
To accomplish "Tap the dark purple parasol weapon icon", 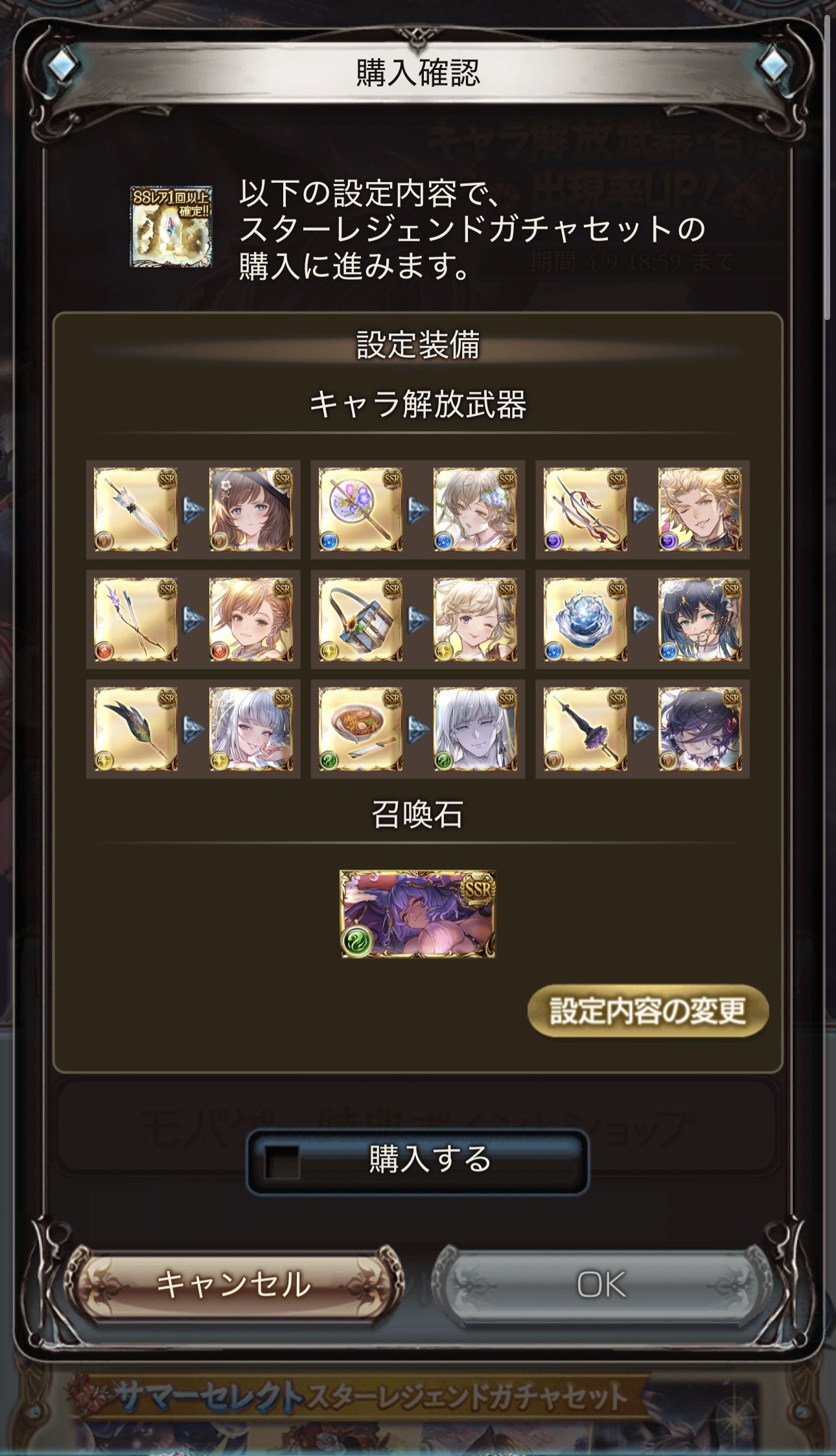I will [x=585, y=729].
